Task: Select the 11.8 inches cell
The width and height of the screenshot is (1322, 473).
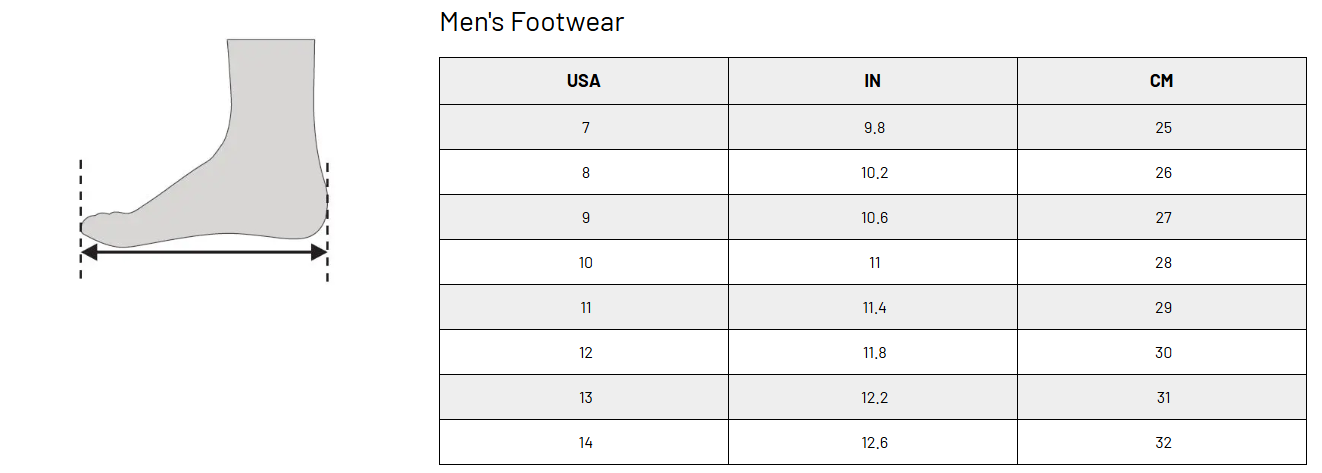Action: (x=873, y=353)
